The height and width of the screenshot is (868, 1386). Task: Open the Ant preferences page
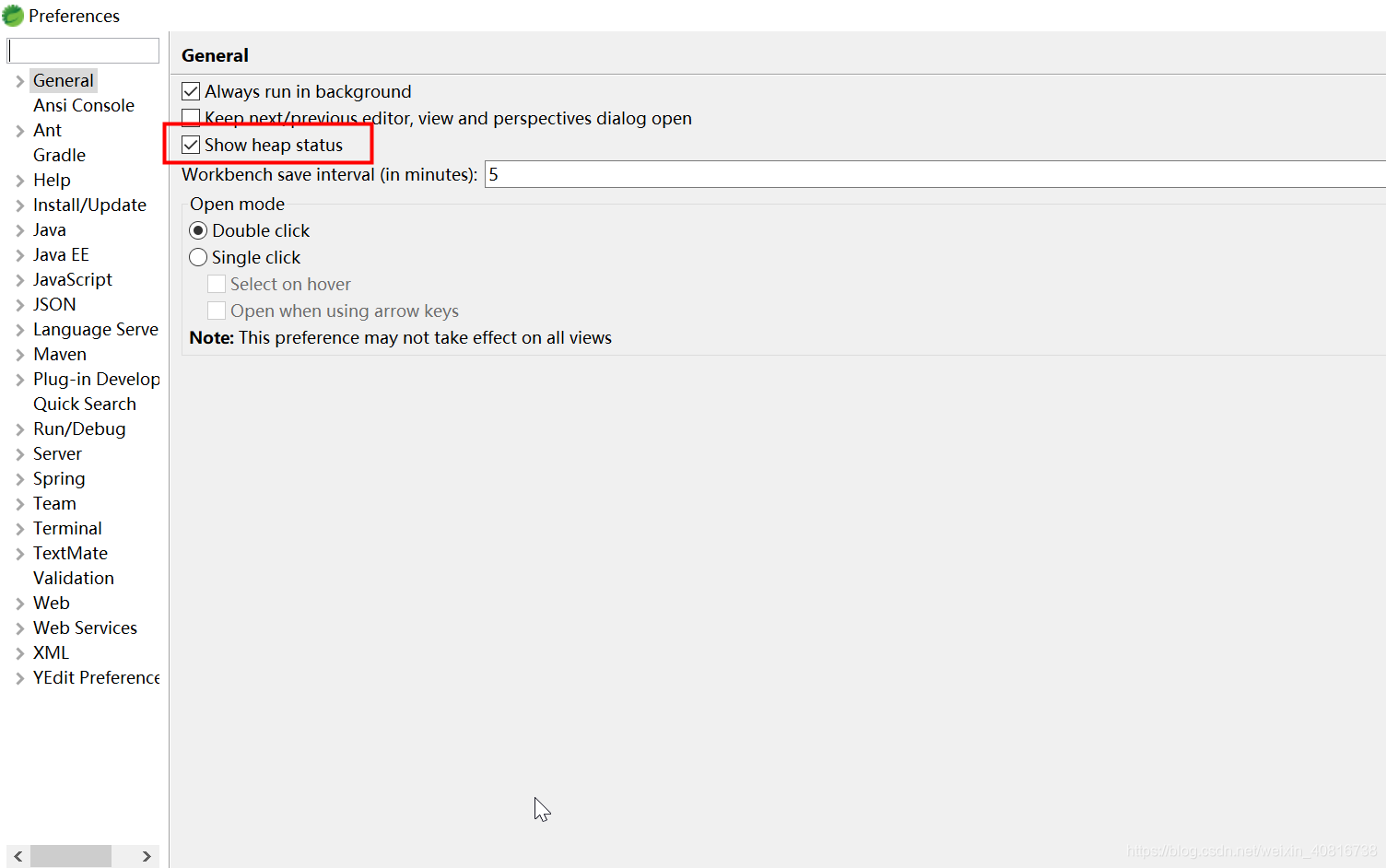point(47,130)
